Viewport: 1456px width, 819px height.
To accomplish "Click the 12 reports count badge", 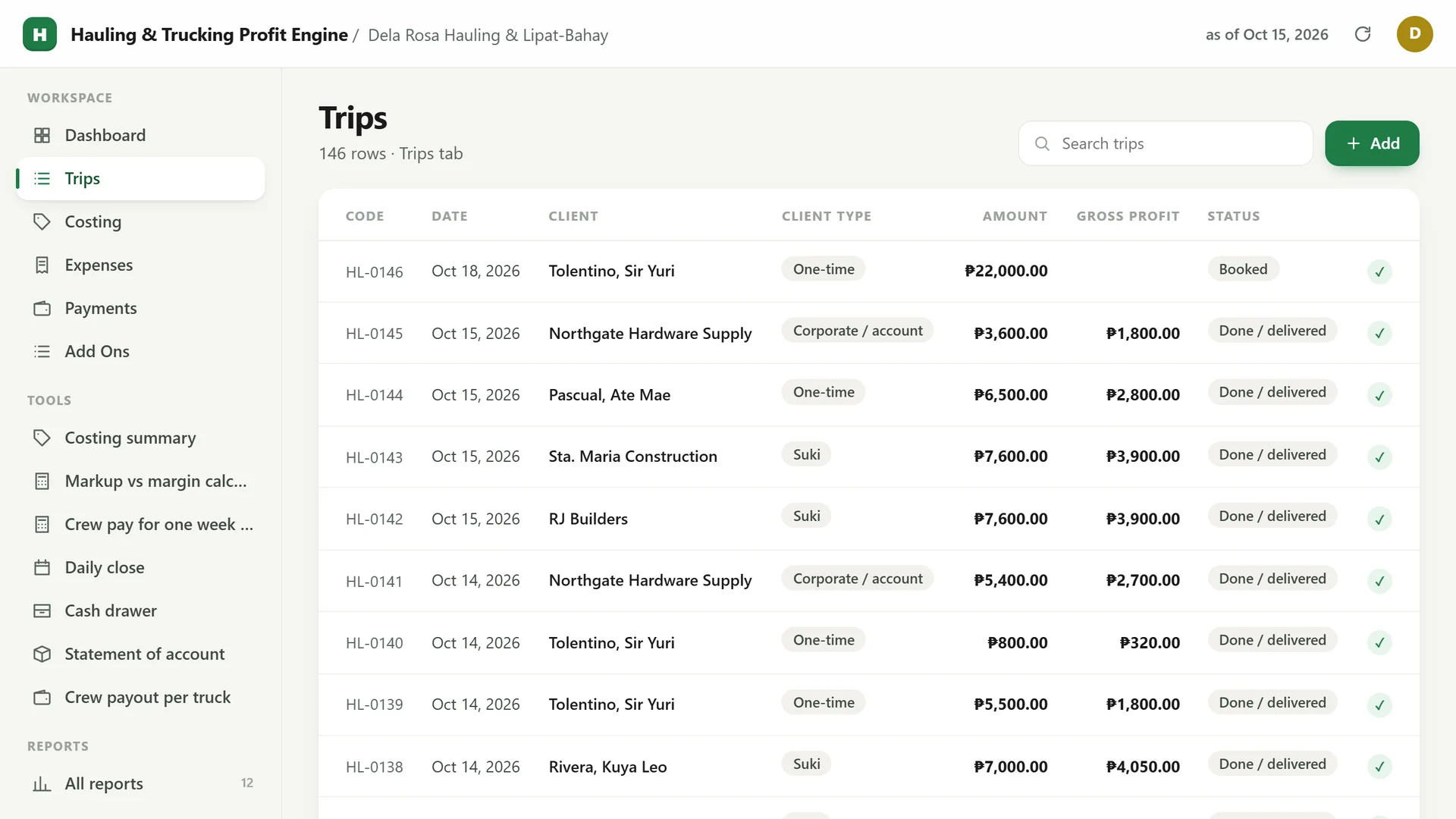I will (x=247, y=783).
